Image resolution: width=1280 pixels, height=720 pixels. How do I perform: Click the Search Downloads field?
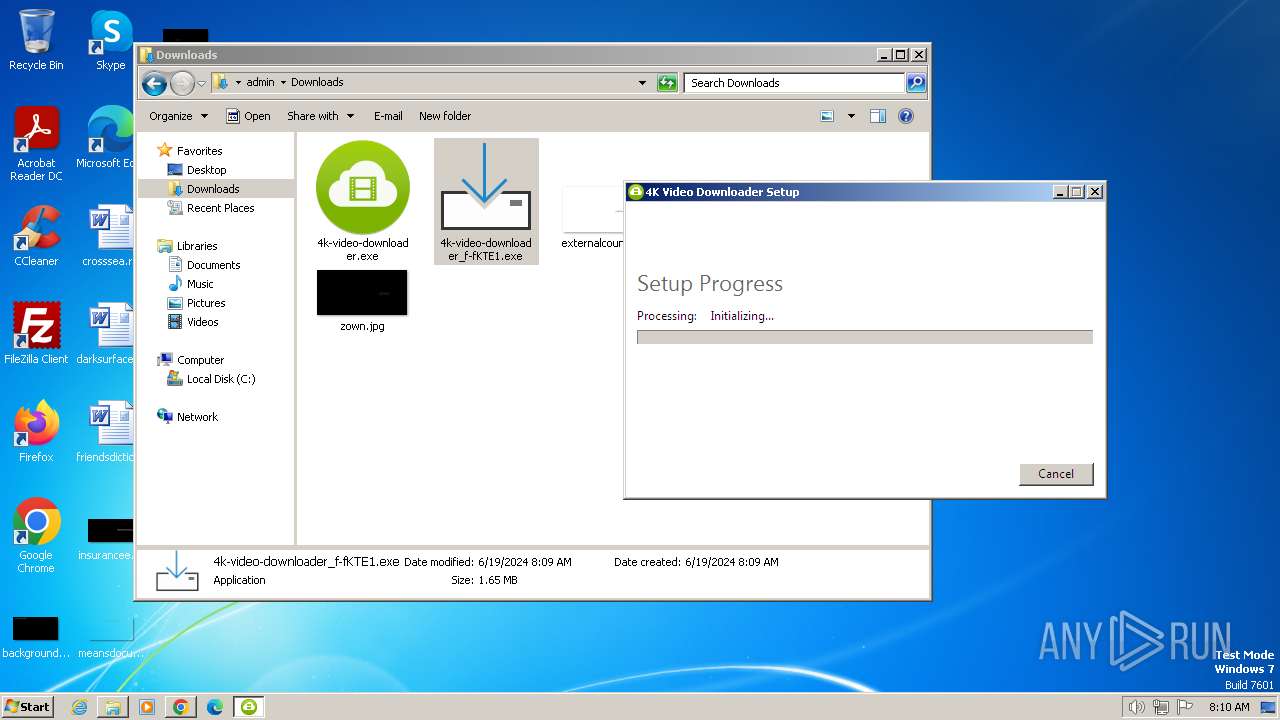[x=795, y=83]
